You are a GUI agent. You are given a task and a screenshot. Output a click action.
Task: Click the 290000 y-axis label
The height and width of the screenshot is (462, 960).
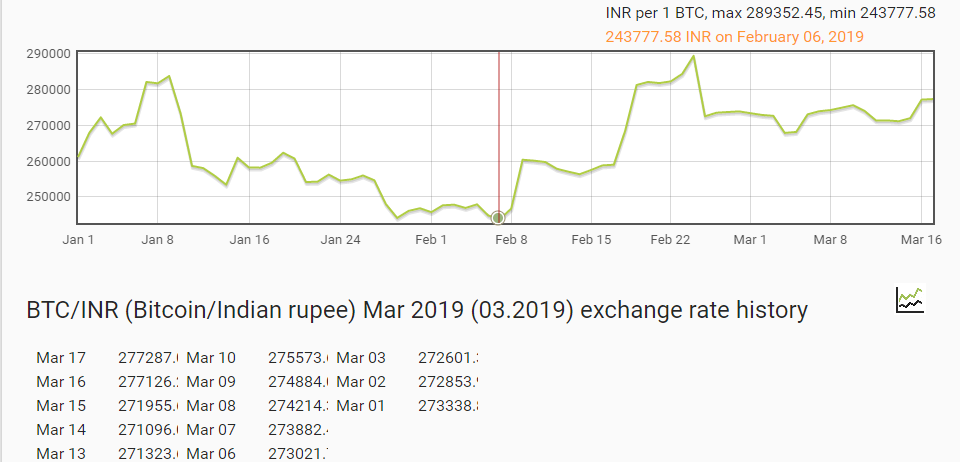point(48,54)
